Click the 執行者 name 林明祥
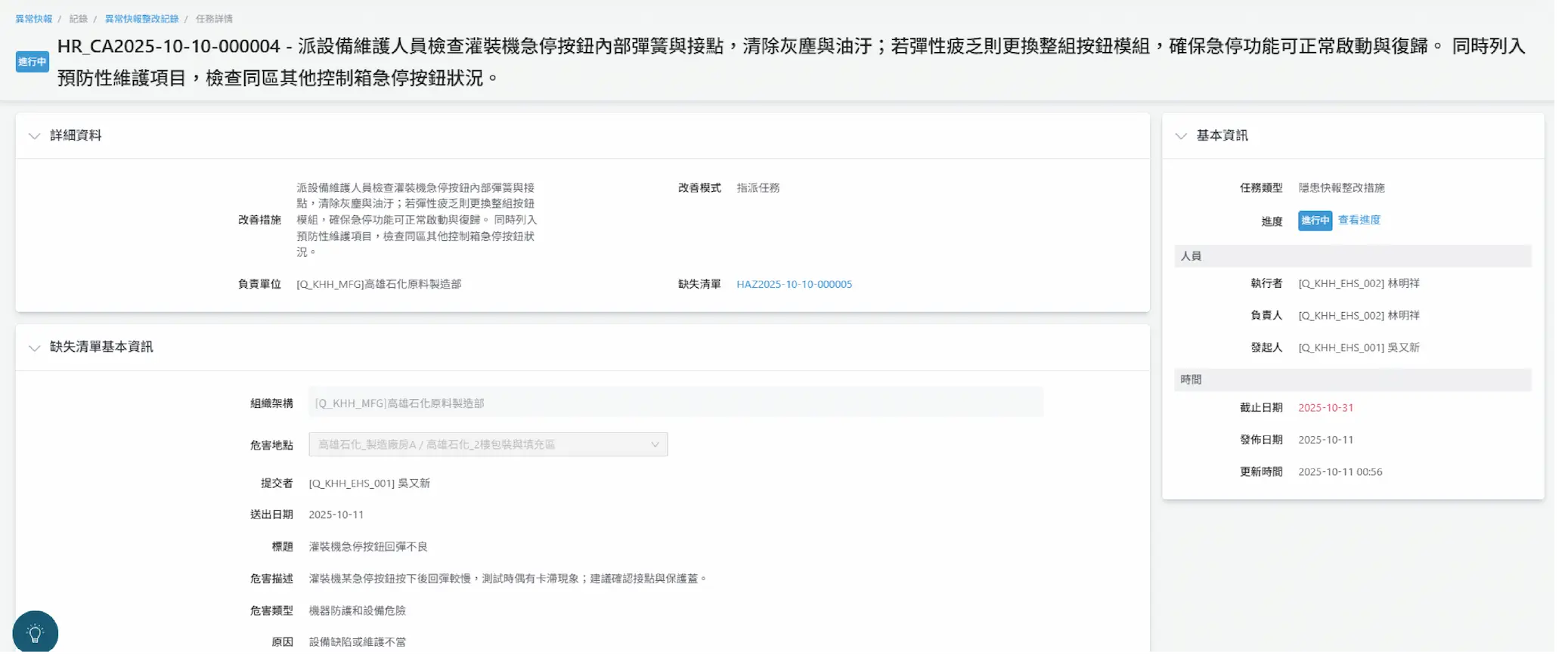Screen dimensions: 1568x655 pos(1403,284)
